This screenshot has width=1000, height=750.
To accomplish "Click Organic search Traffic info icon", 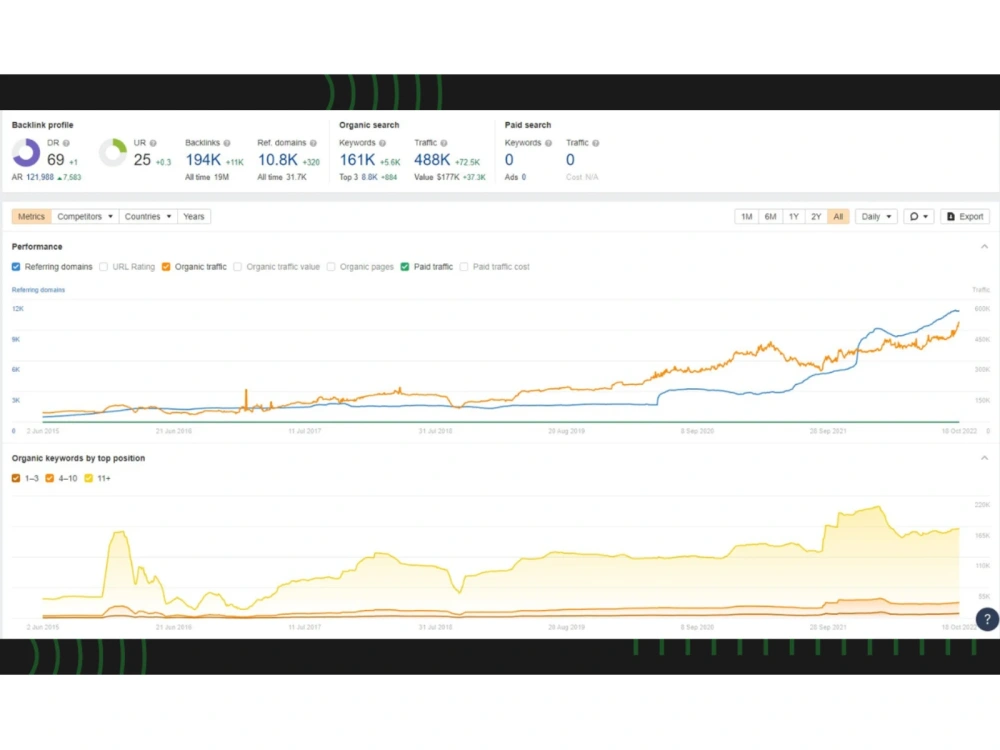I will tap(444, 143).
